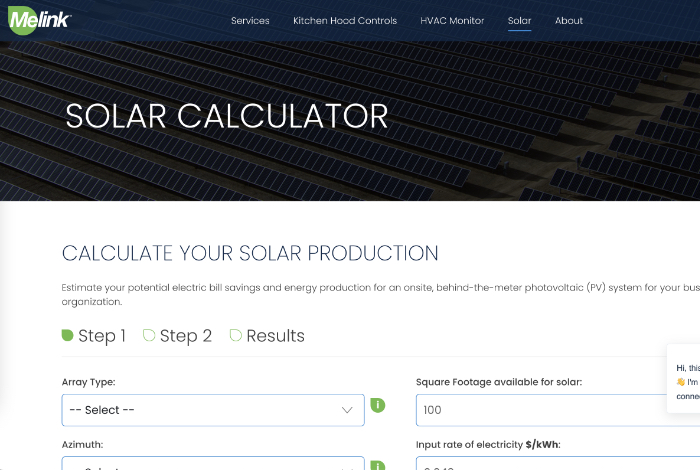This screenshot has width=700, height=470.
Task: Select the Solar navigation item
Action: point(519,21)
